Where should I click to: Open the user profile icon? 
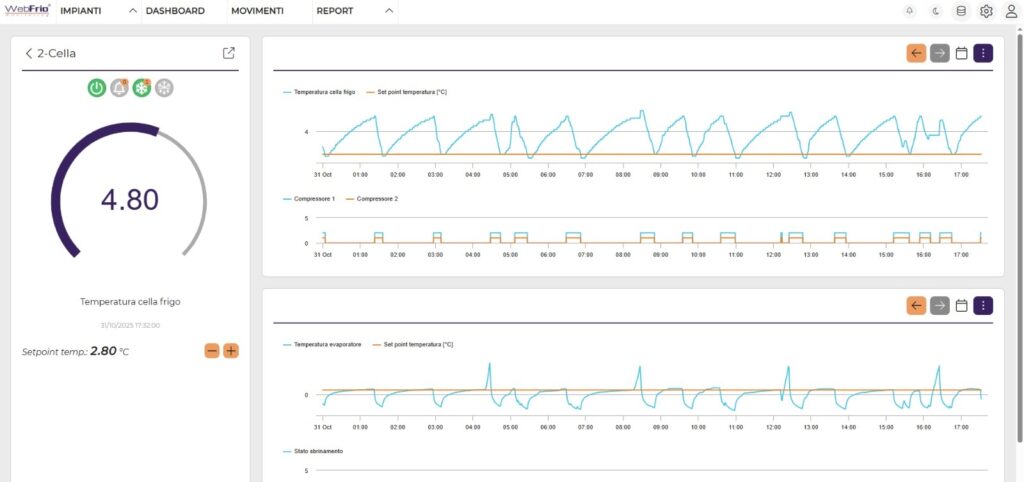1011,11
